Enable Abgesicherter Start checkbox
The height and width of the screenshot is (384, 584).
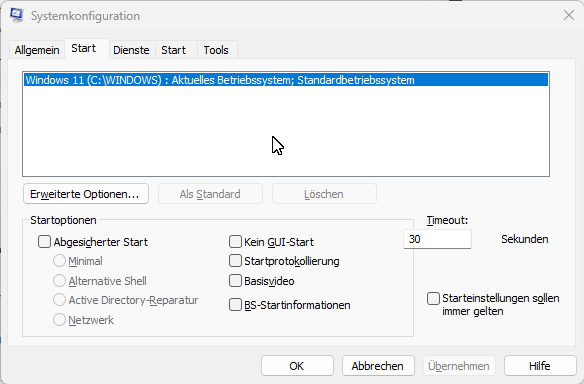44,242
